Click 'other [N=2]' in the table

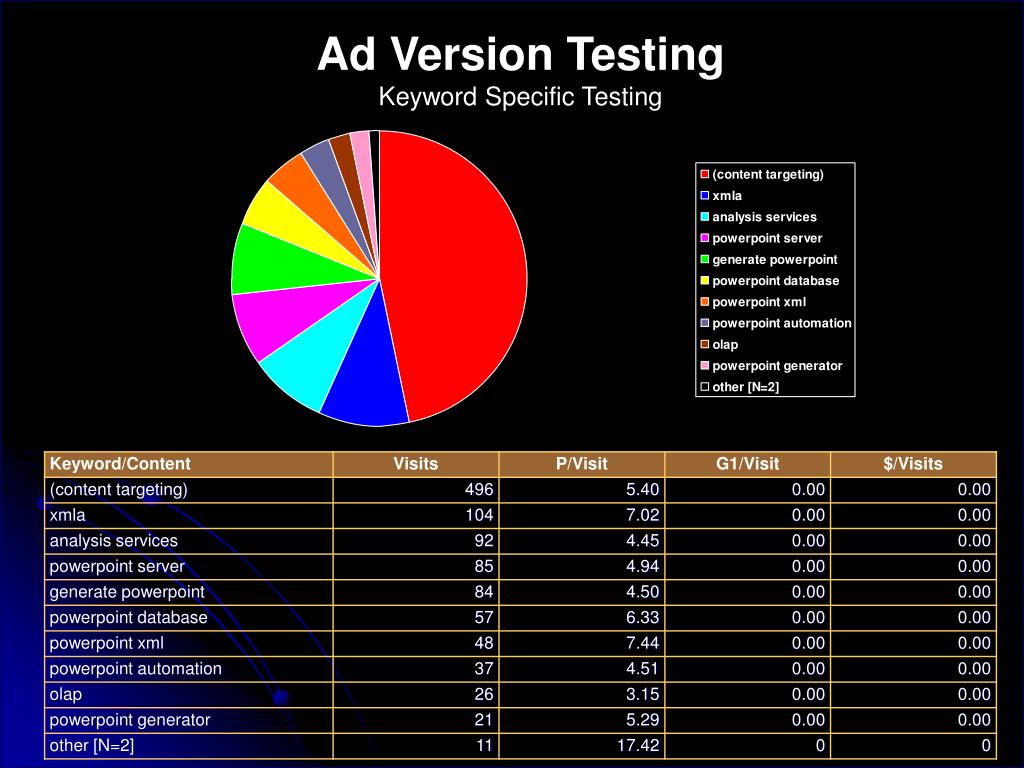[91, 746]
